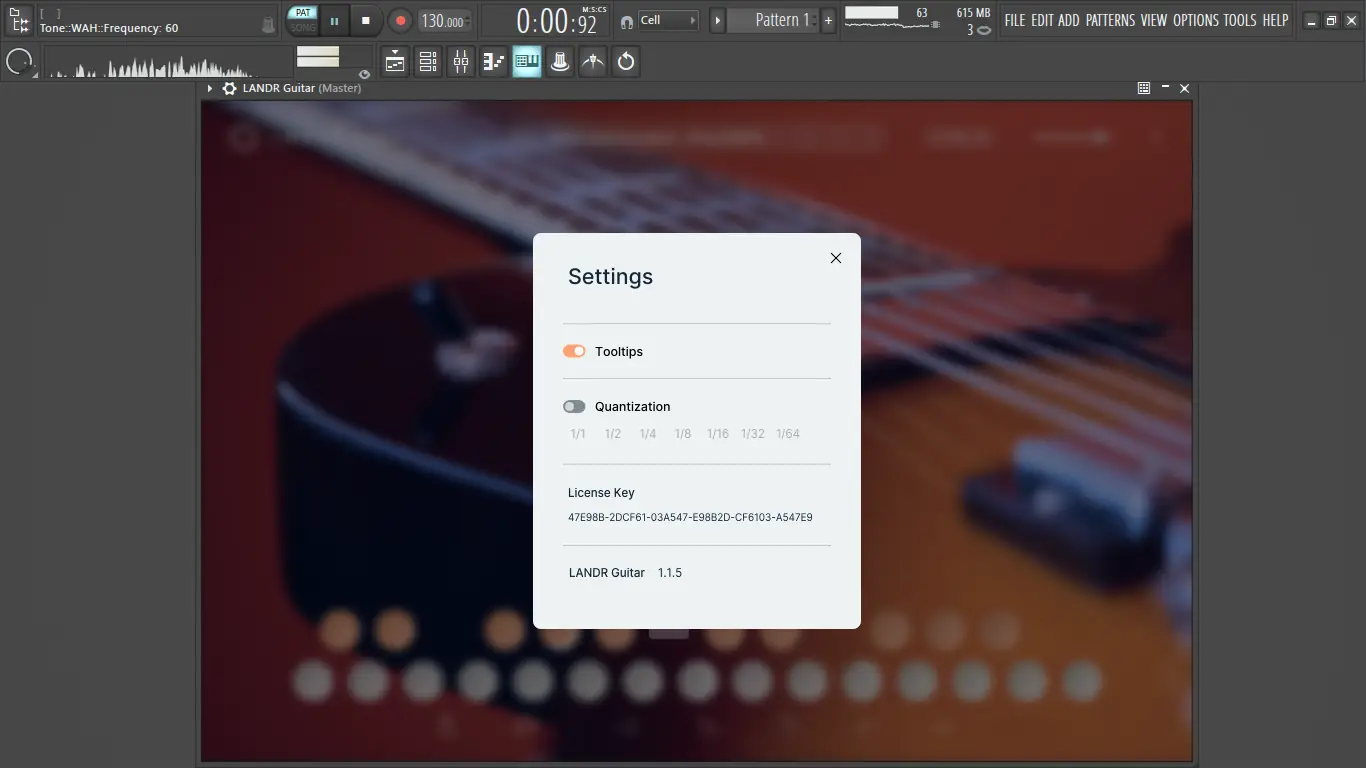Click the circular undo arrow icon

[x=626, y=62]
